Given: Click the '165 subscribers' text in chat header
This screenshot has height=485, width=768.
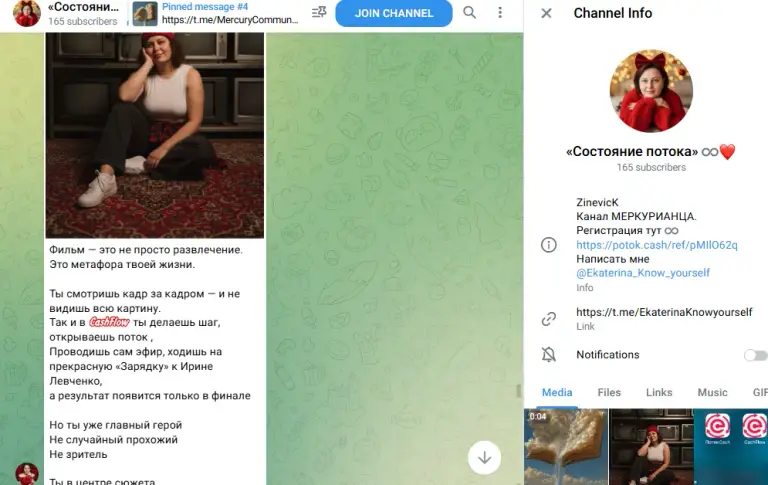Looking at the screenshot, I should pyautogui.click(x=83, y=21).
